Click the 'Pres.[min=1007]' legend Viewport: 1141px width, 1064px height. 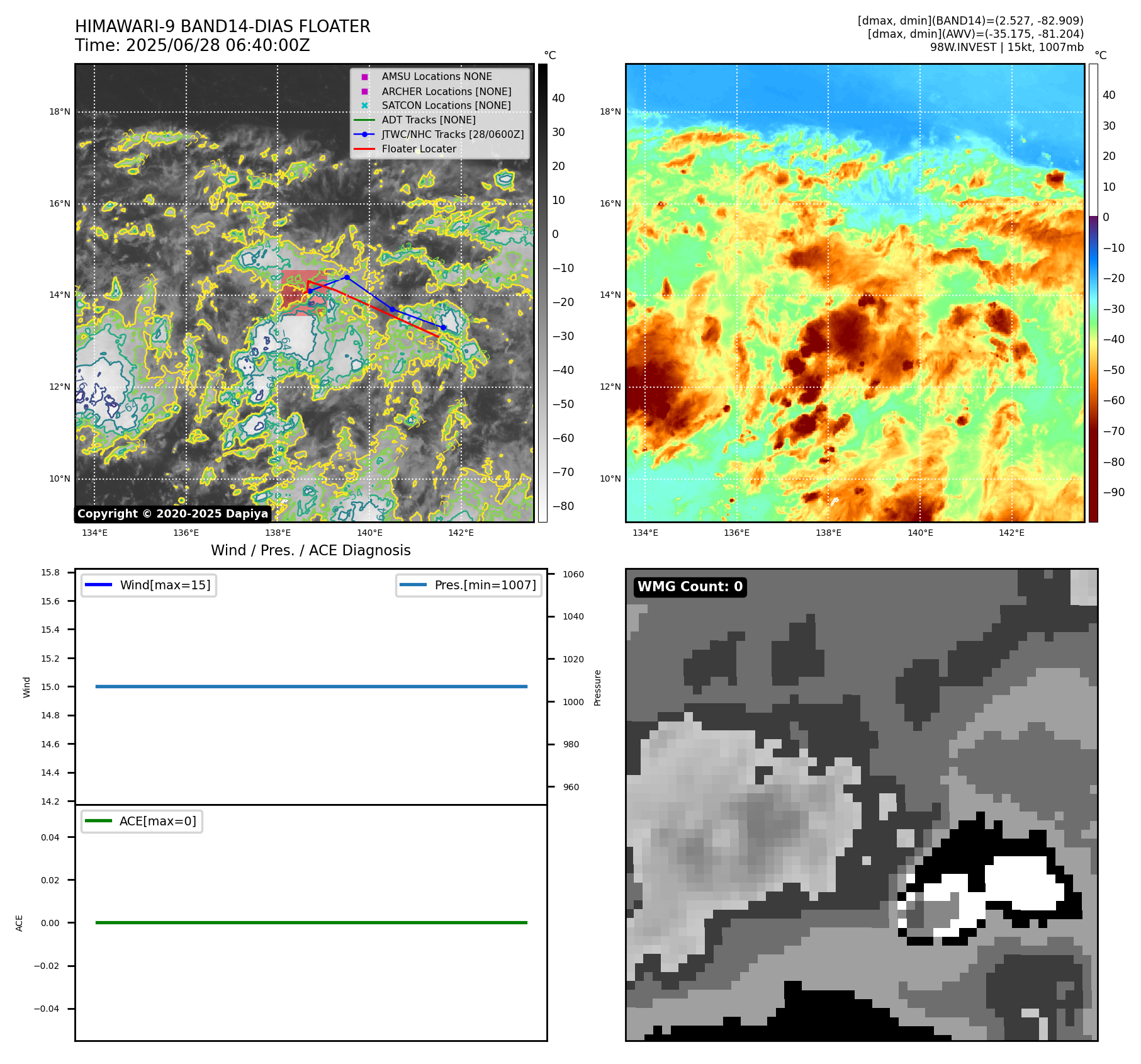click(x=469, y=586)
